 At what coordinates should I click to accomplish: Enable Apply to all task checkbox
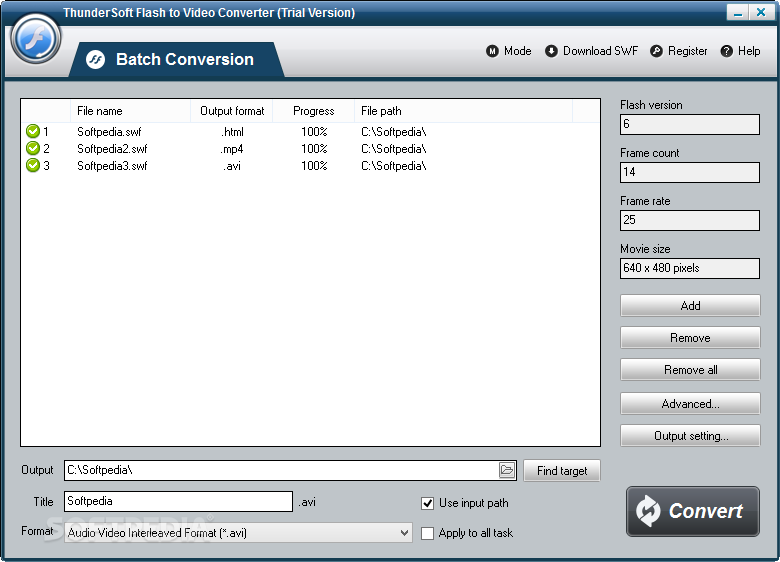point(427,533)
